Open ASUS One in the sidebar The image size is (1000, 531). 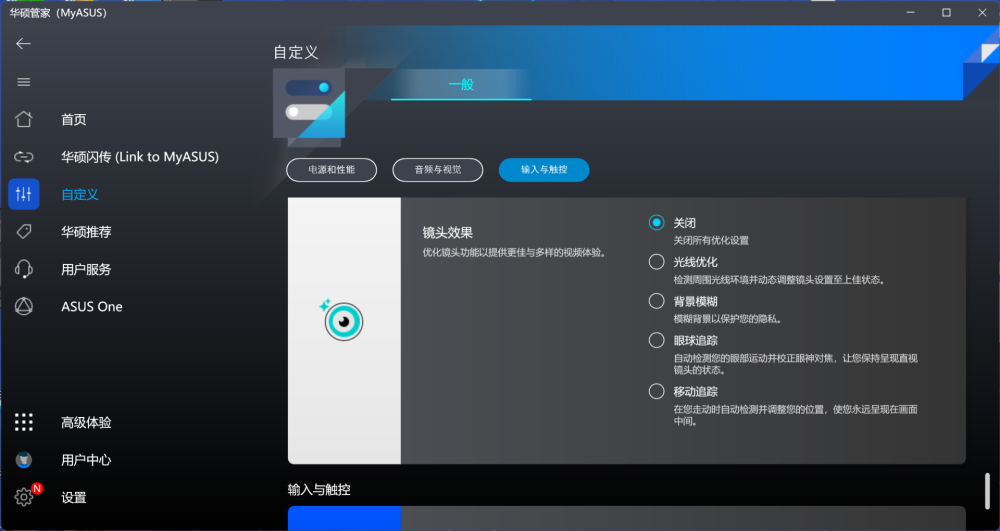tap(92, 307)
